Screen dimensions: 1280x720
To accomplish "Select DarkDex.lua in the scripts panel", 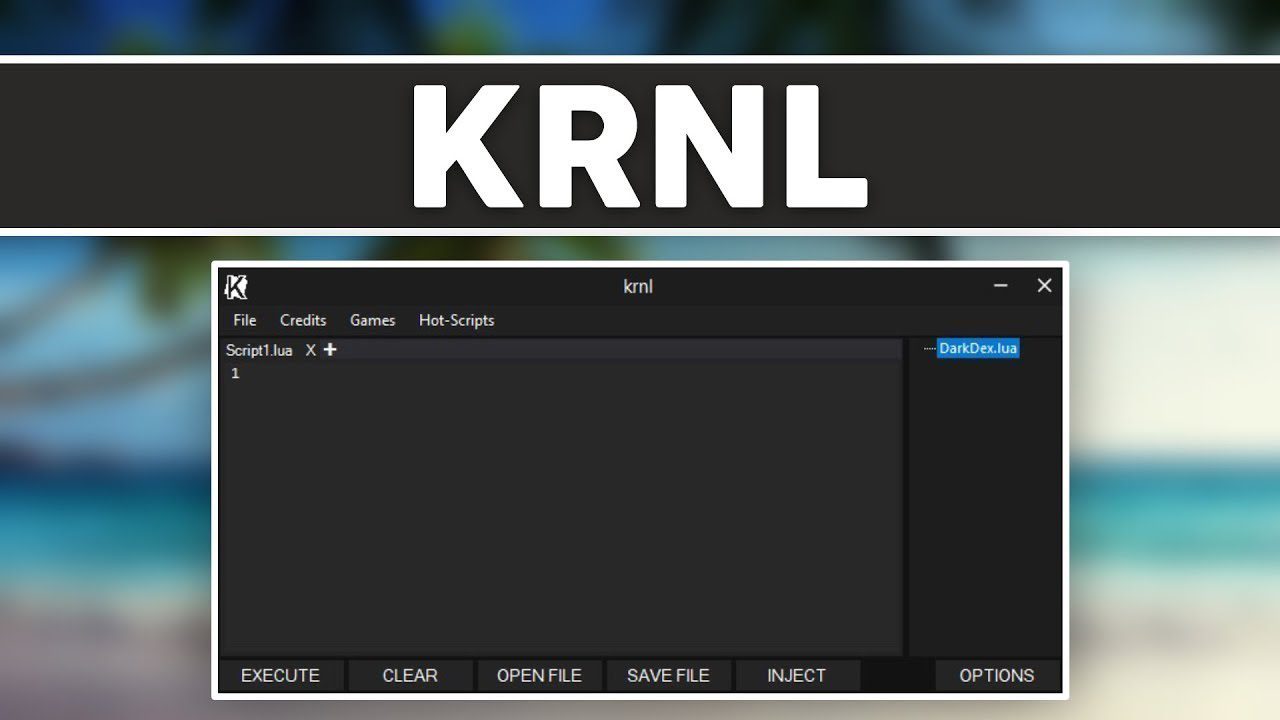I will pos(978,348).
